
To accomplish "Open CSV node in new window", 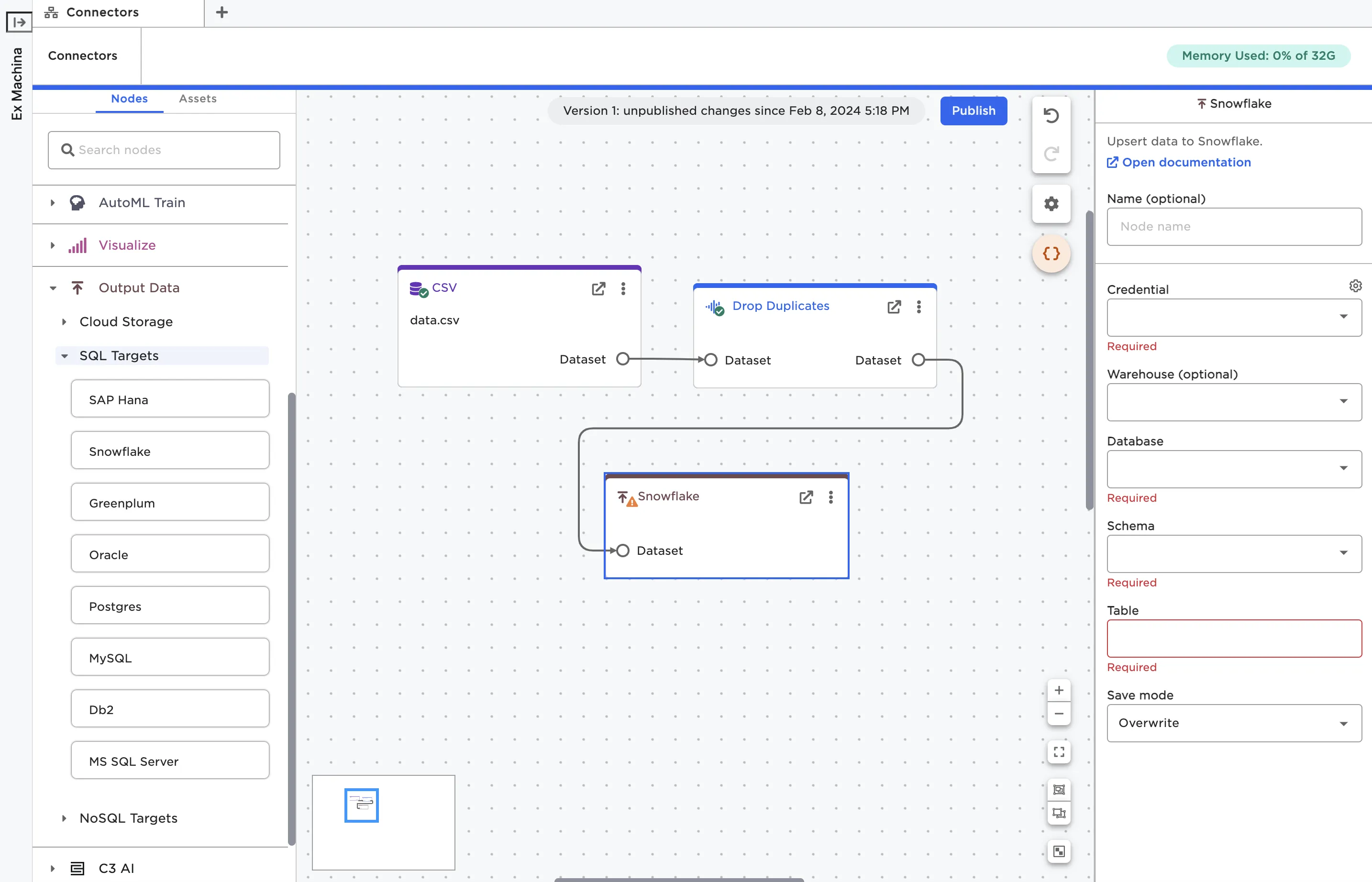I will [598, 288].
